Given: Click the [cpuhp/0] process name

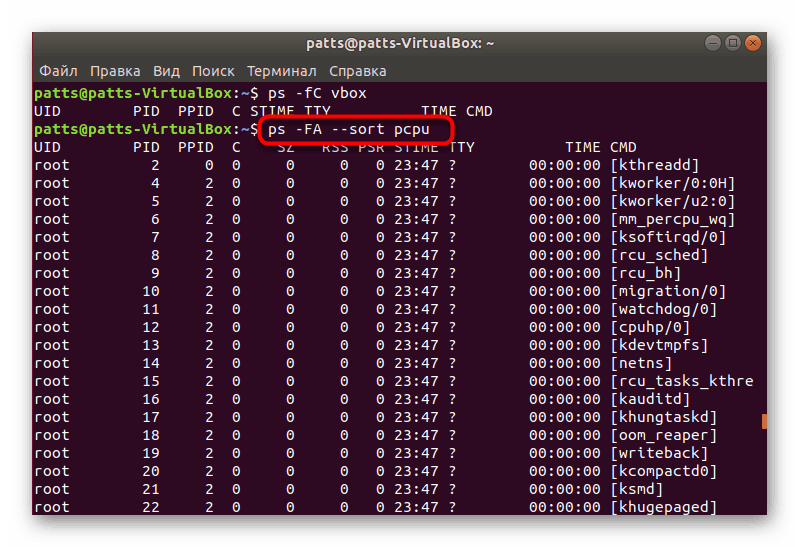Looking at the screenshot, I should tap(650, 327).
